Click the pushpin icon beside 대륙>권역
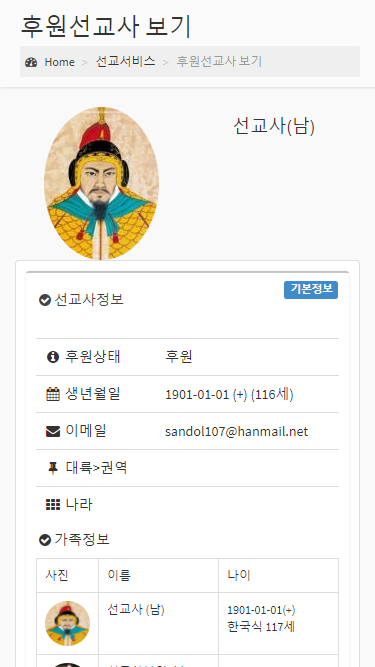Image resolution: width=375 pixels, height=667 pixels. tap(53, 468)
